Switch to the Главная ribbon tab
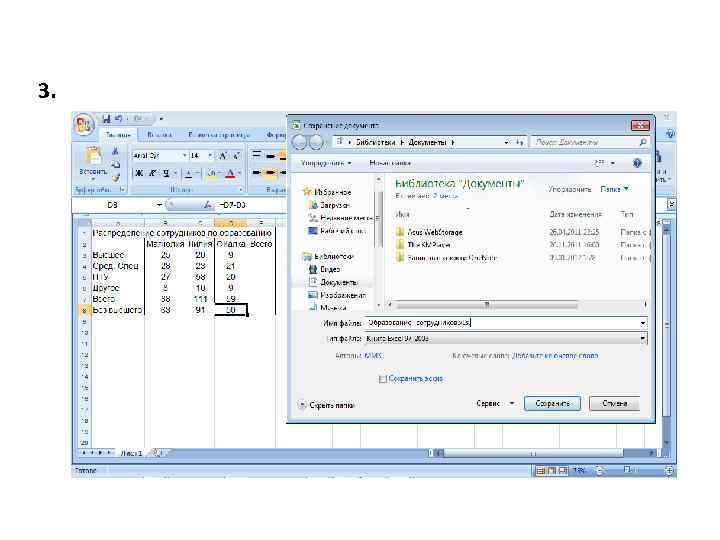 118,135
